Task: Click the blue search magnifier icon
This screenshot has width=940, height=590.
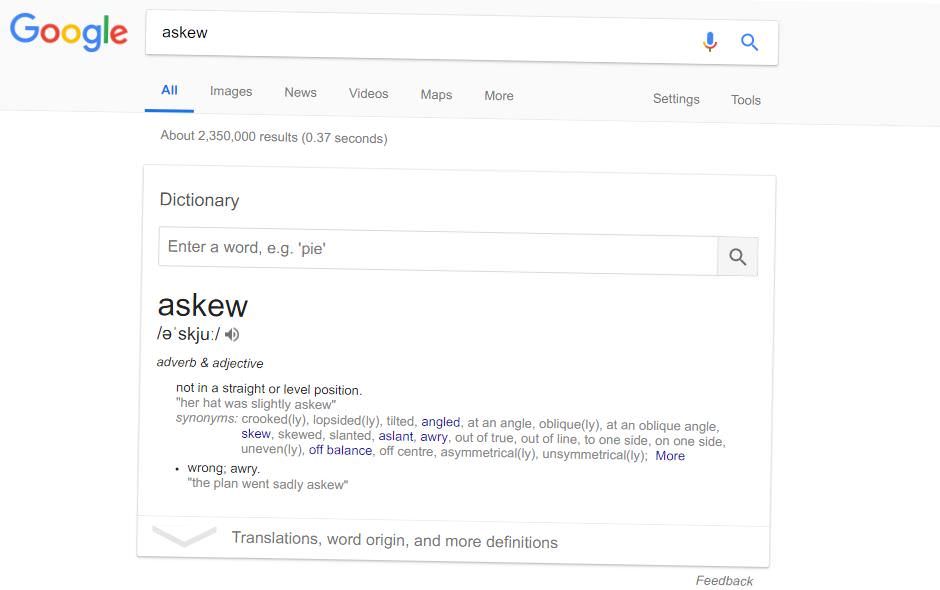Action: tap(749, 42)
